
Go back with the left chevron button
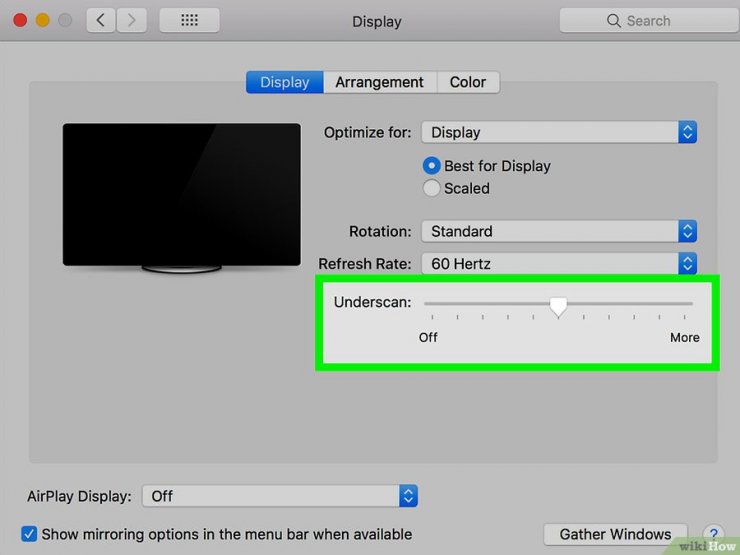[101, 21]
